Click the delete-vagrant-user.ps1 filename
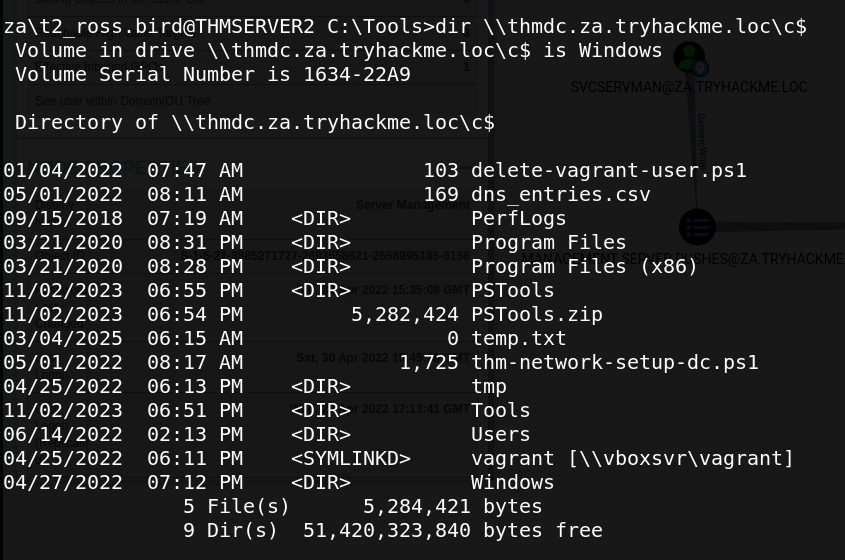This screenshot has height=560, width=845. [x=608, y=170]
